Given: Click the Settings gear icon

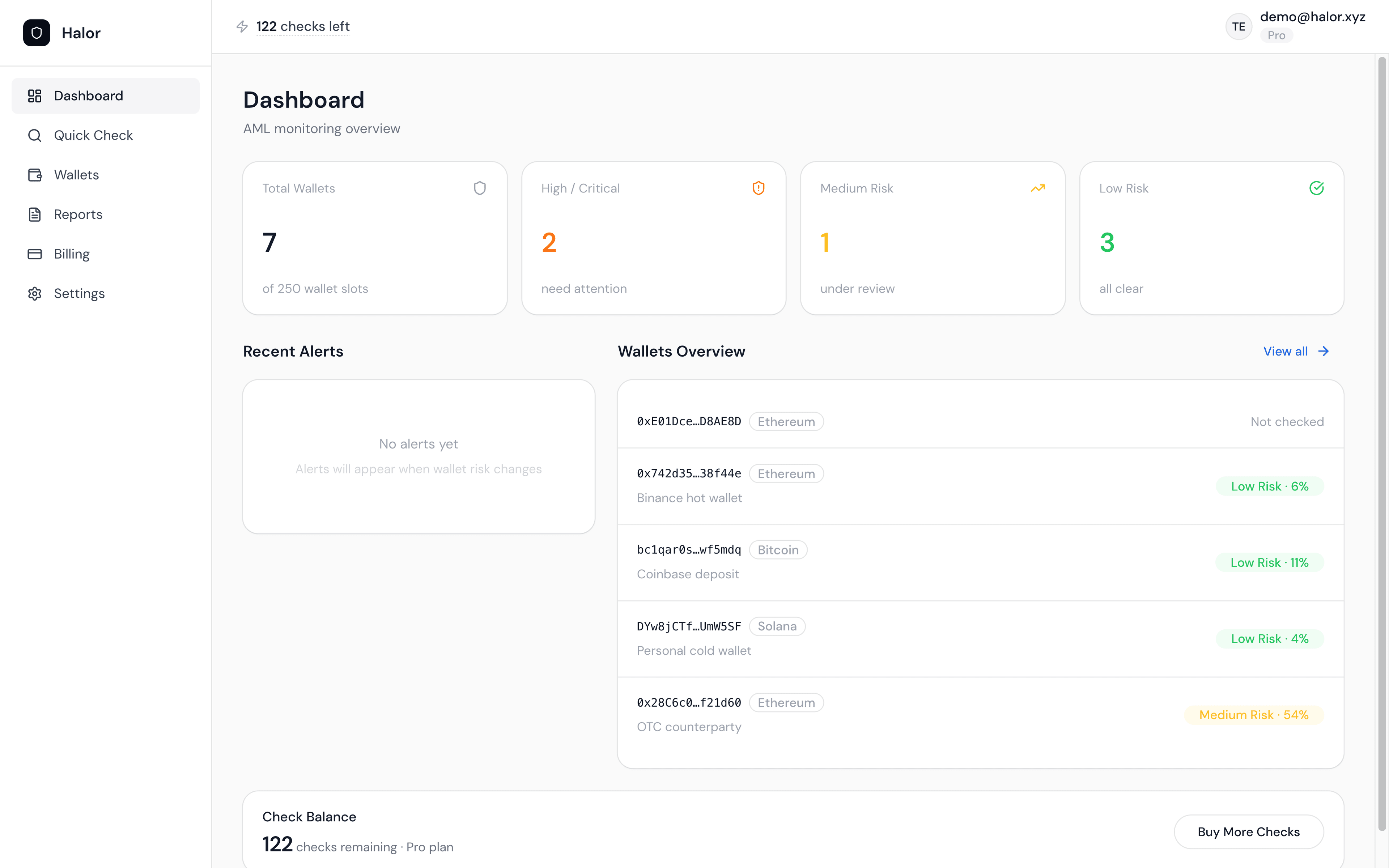Looking at the screenshot, I should pos(34,293).
